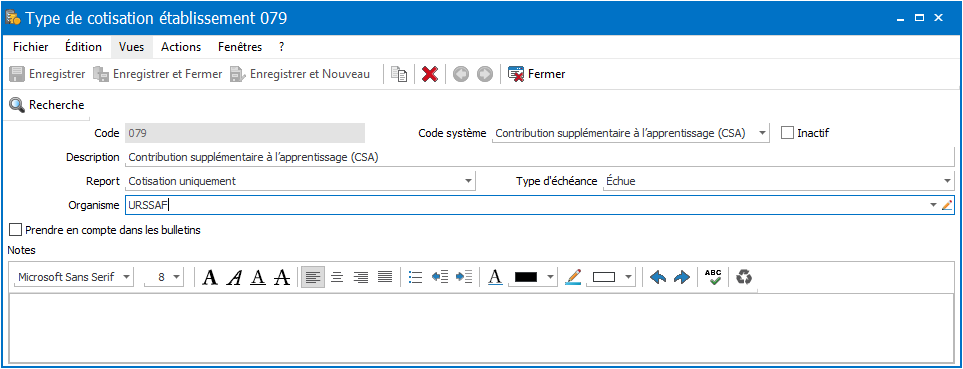963x369 pixels.
Task: Check Prendre en compte dans les bulletins
Action: point(16,230)
